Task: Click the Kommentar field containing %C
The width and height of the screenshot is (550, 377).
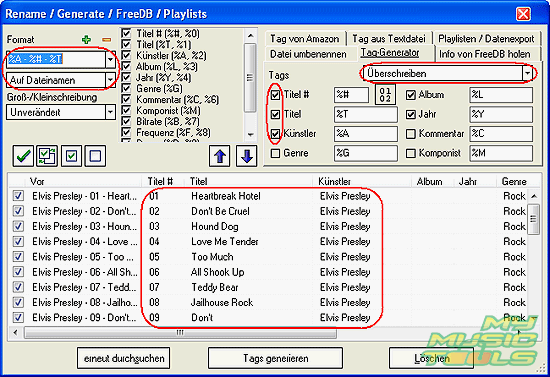Action: tap(501, 134)
